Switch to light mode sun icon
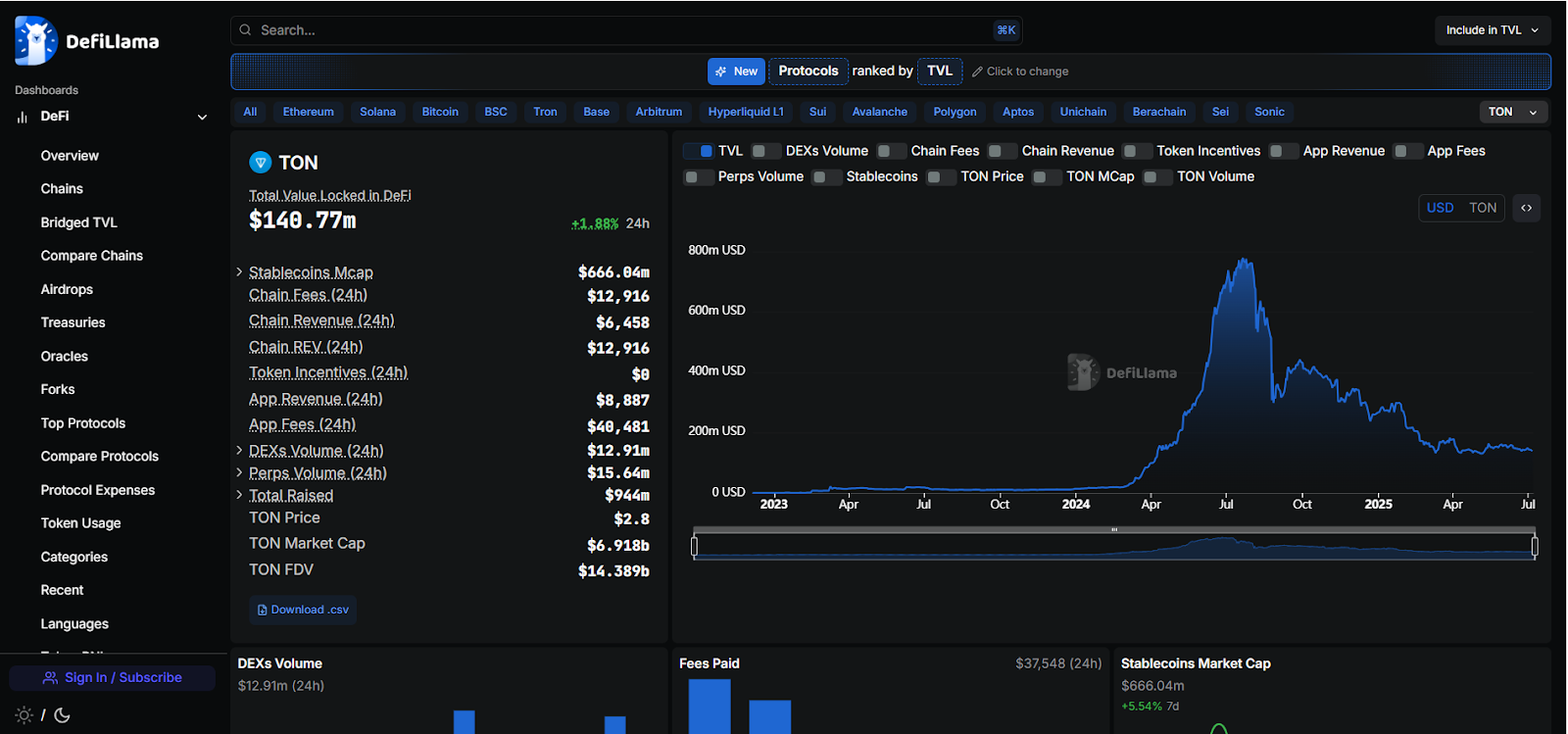 click(24, 715)
